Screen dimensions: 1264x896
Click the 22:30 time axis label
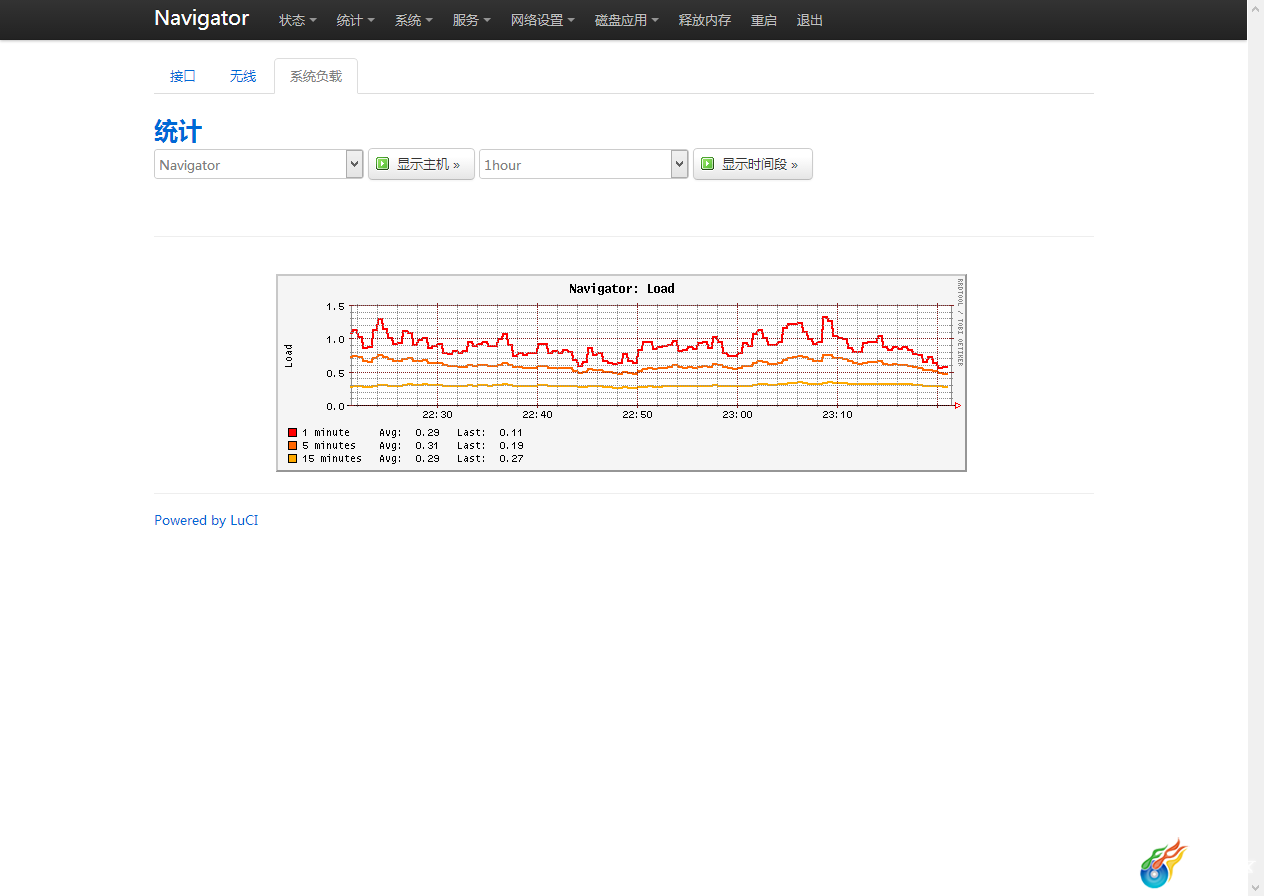[x=437, y=415]
